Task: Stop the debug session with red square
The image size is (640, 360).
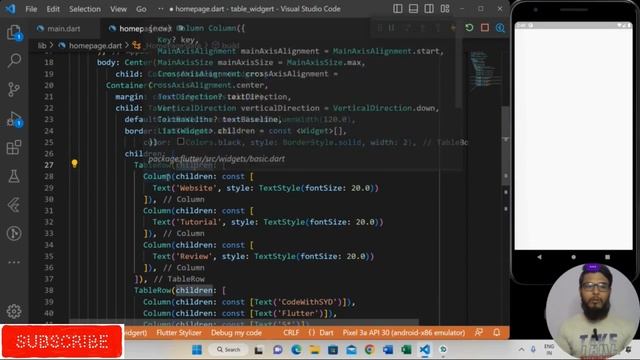Action: 484,28
